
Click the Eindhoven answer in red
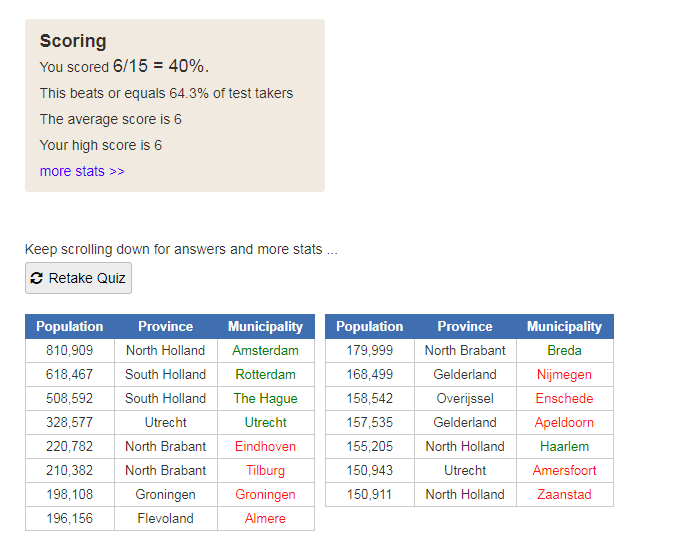[265, 447]
